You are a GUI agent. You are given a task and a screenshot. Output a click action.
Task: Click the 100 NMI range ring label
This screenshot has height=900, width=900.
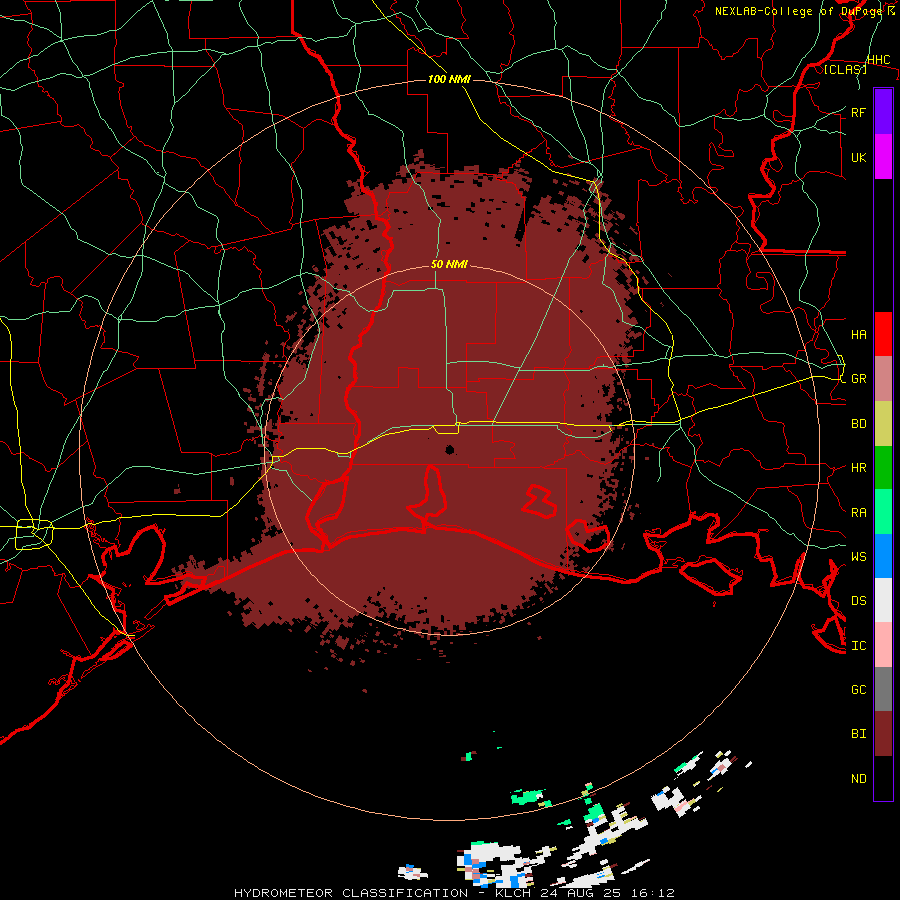coord(449,79)
